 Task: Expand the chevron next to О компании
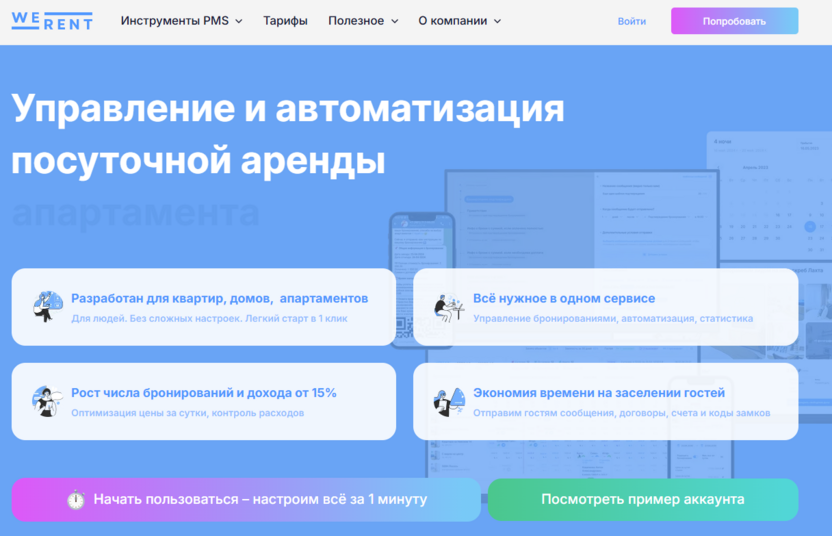point(497,21)
